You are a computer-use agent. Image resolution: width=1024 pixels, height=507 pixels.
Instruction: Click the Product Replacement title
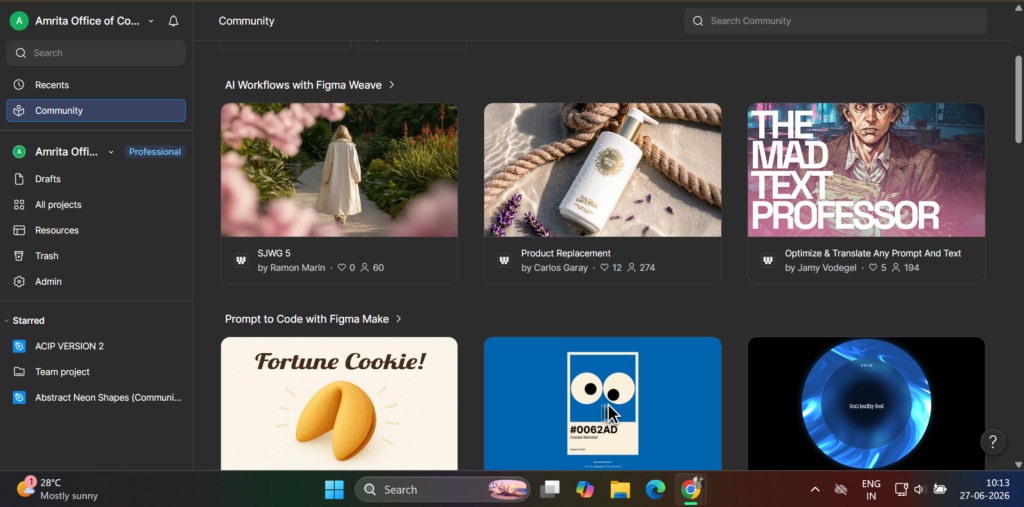click(x=566, y=254)
